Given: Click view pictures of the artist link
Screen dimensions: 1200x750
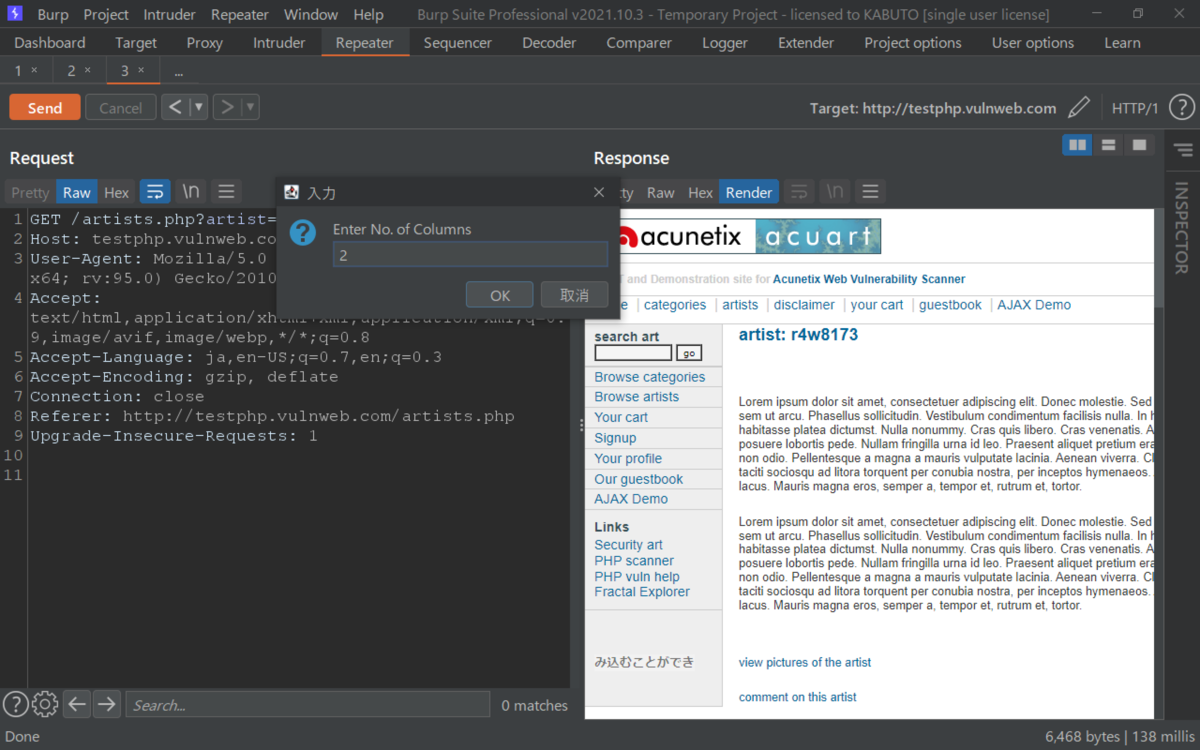Looking at the screenshot, I should click(x=805, y=662).
